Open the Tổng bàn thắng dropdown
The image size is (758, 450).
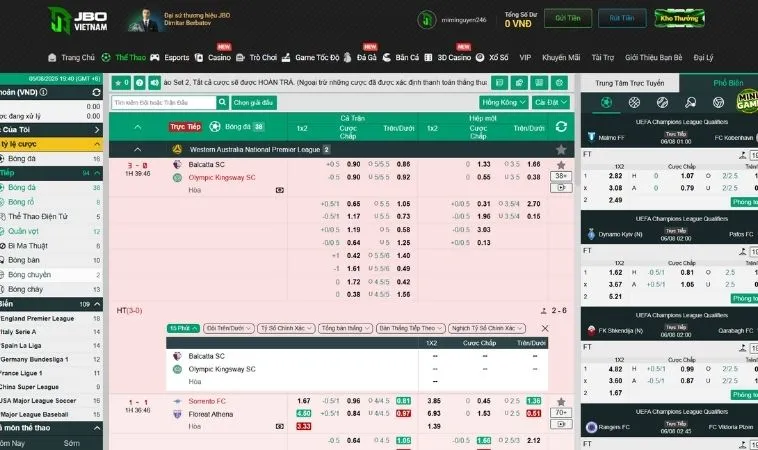point(345,328)
